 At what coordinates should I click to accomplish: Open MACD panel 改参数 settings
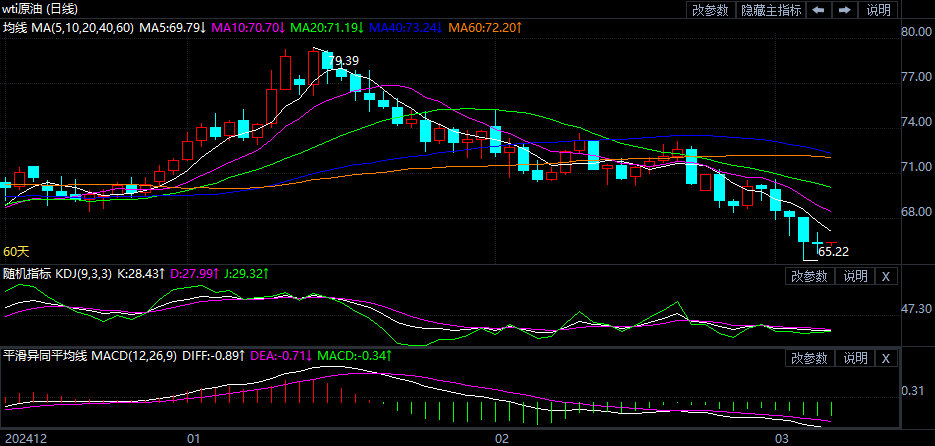[x=809, y=358]
